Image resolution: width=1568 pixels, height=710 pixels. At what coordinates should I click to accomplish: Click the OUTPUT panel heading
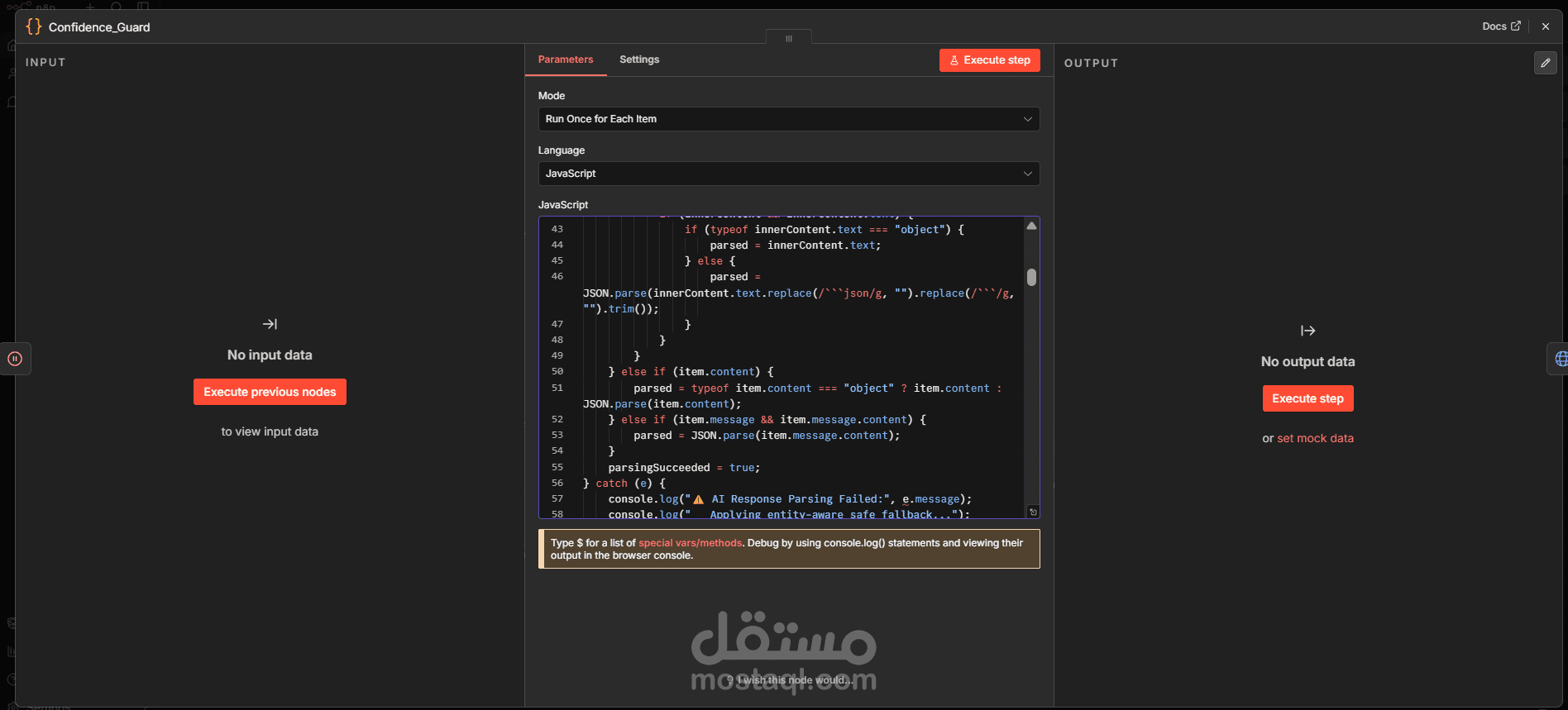click(1091, 63)
